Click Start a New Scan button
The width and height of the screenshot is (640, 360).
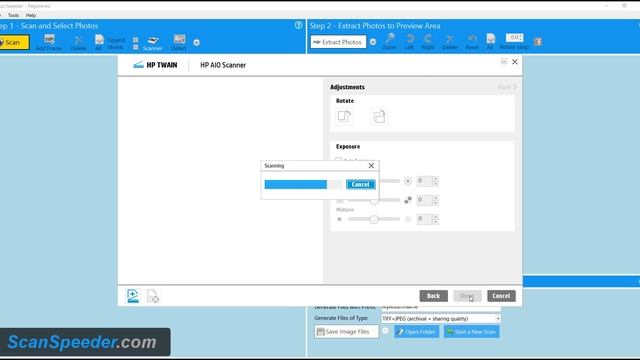coord(471,332)
